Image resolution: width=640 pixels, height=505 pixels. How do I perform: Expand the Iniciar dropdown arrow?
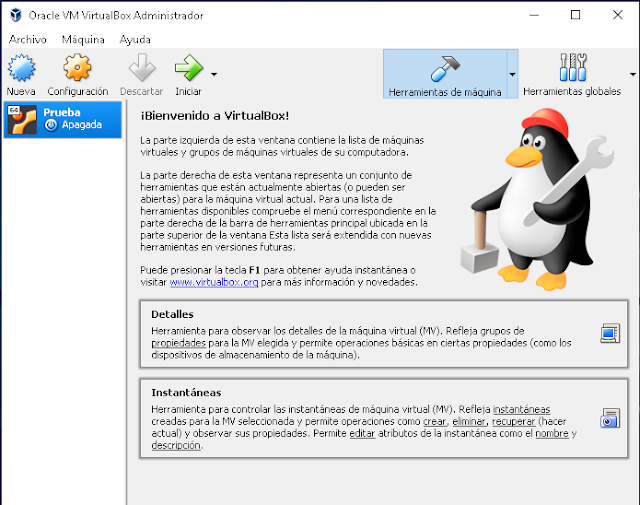pos(214,74)
